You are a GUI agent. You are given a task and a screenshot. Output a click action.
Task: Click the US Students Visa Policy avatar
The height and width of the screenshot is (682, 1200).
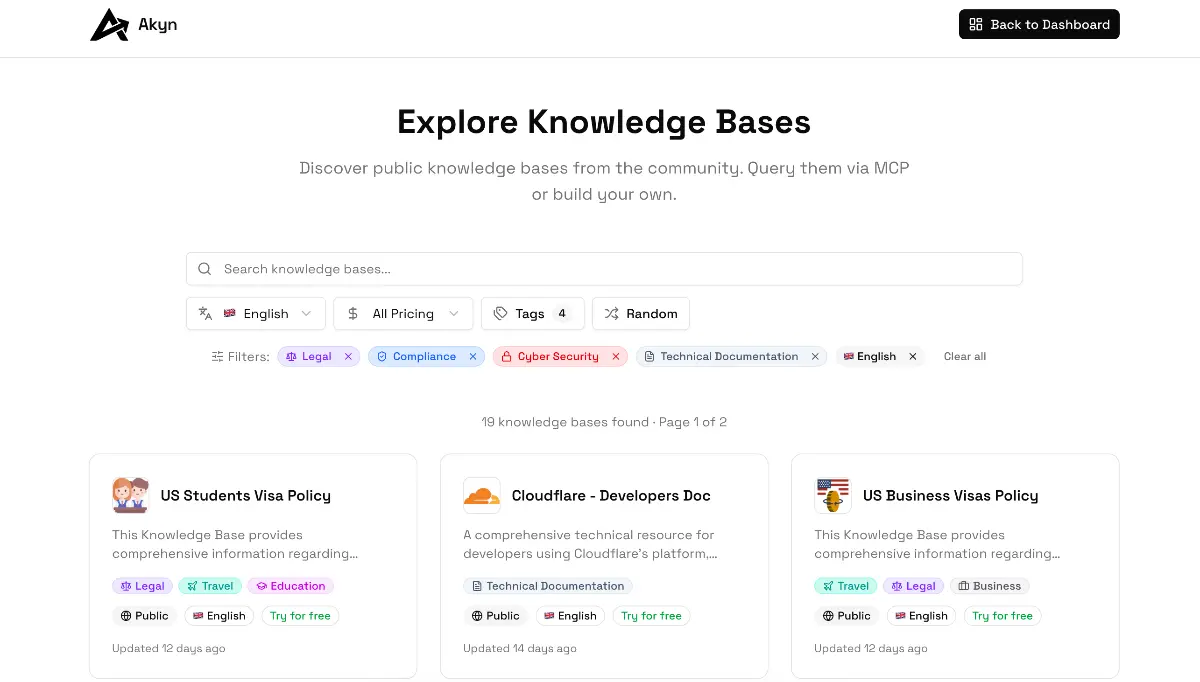point(130,496)
